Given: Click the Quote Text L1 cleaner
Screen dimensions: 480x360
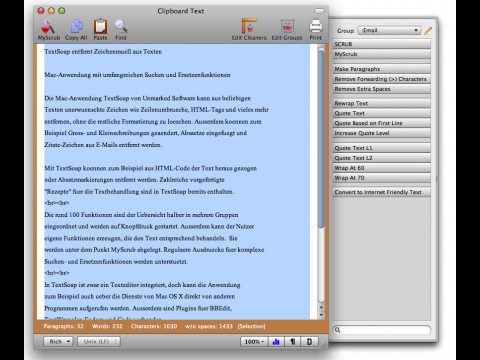Looking at the screenshot, I should (382, 148).
